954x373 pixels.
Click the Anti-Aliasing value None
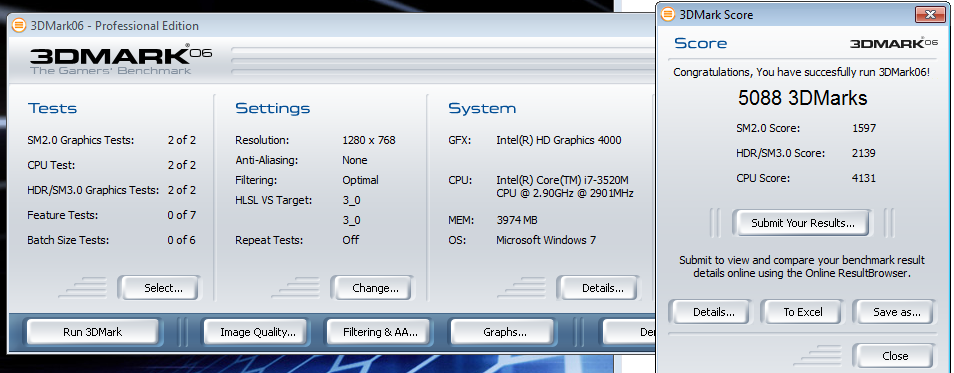coord(355,160)
